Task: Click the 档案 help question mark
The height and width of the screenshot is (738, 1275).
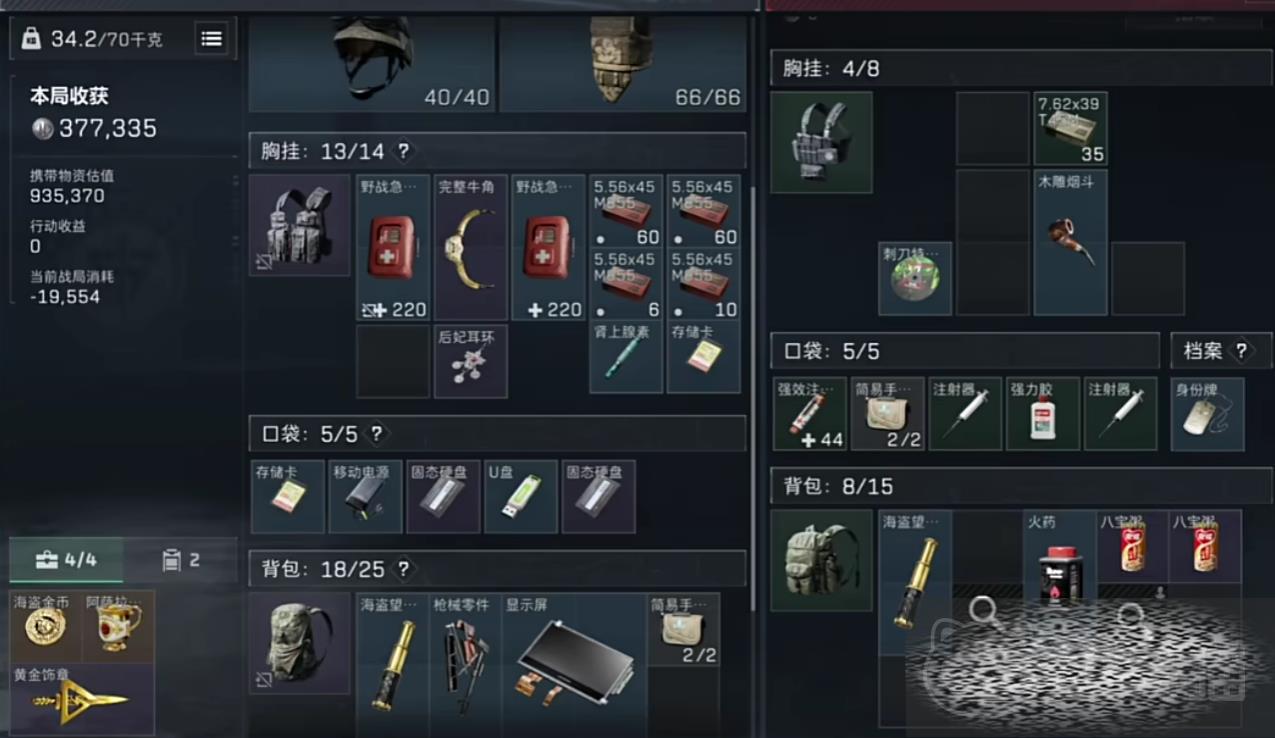Action: 1242,351
